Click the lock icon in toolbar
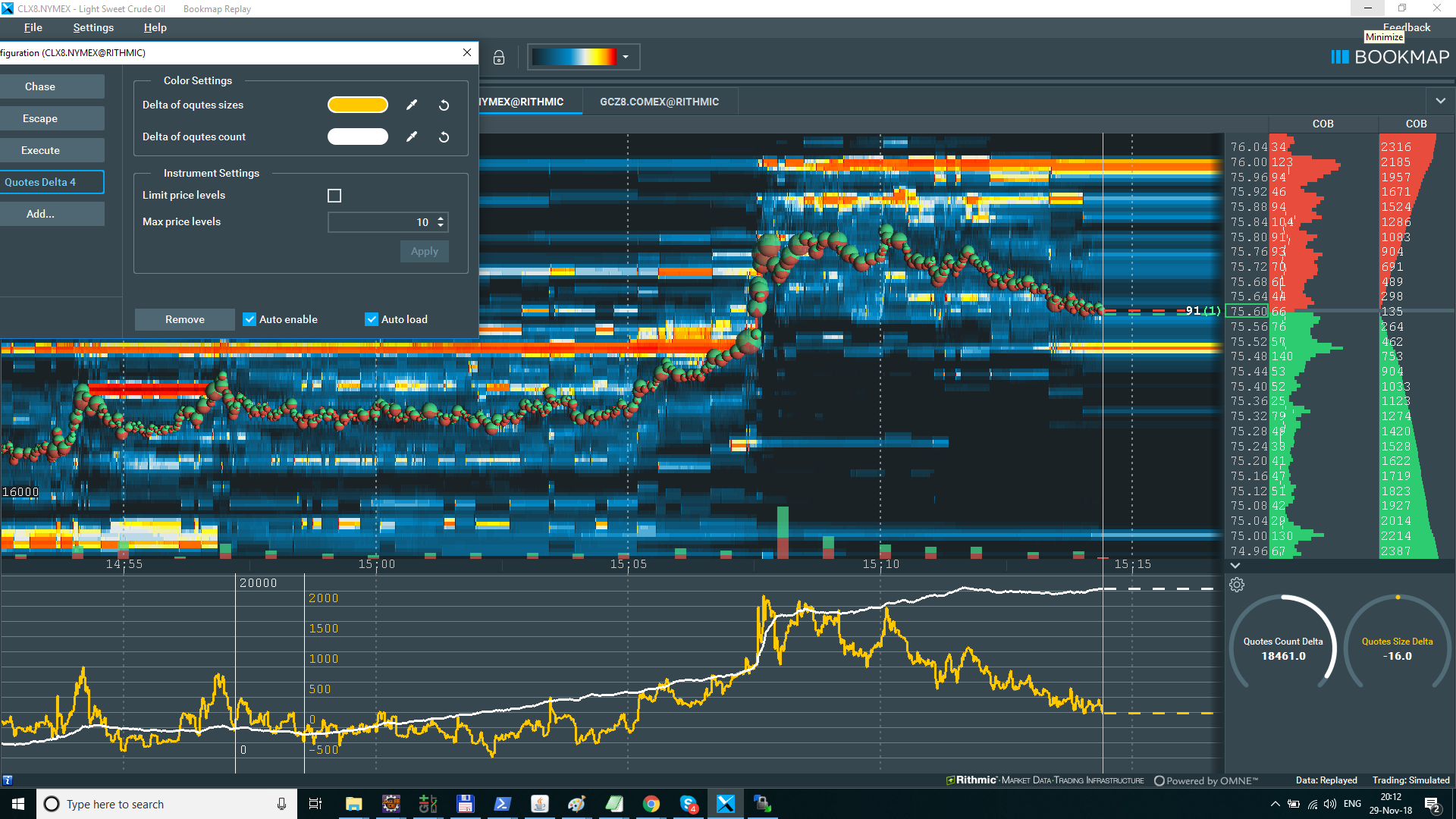 coord(499,58)
